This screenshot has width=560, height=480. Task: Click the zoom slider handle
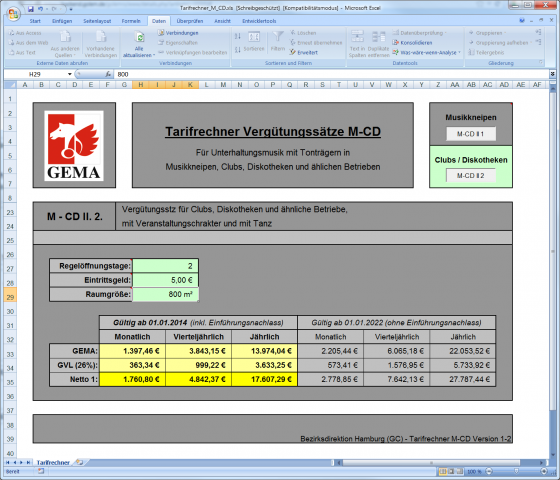pos(516,471)
